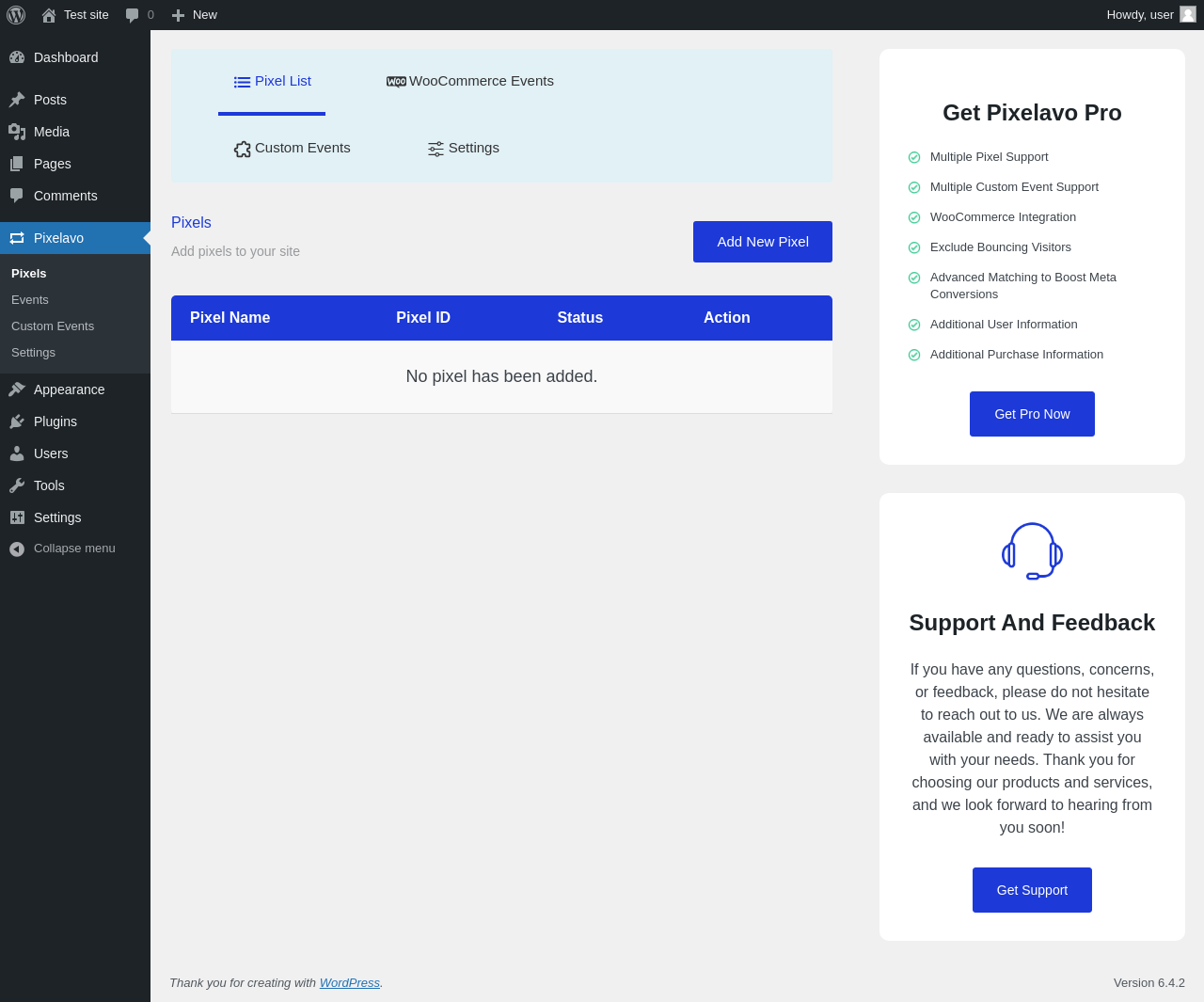This screenshot has width=1204, height=1002.
Task: Click the Dashboard gauge icon
Action: point(17,57)
